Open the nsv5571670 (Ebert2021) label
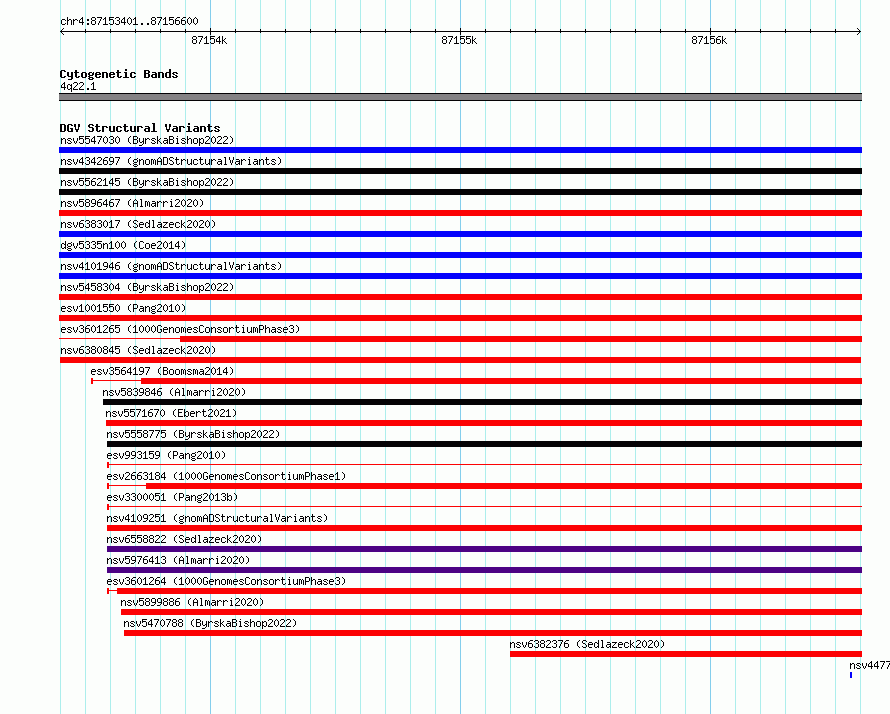This screenshot has height=714, width=890. (x=171, y=413)
